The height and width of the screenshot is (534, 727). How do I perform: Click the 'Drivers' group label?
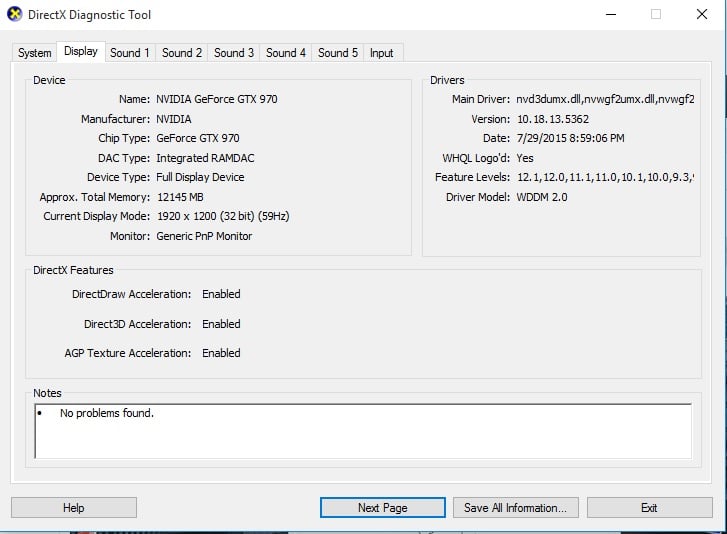(x=447, y=80)
